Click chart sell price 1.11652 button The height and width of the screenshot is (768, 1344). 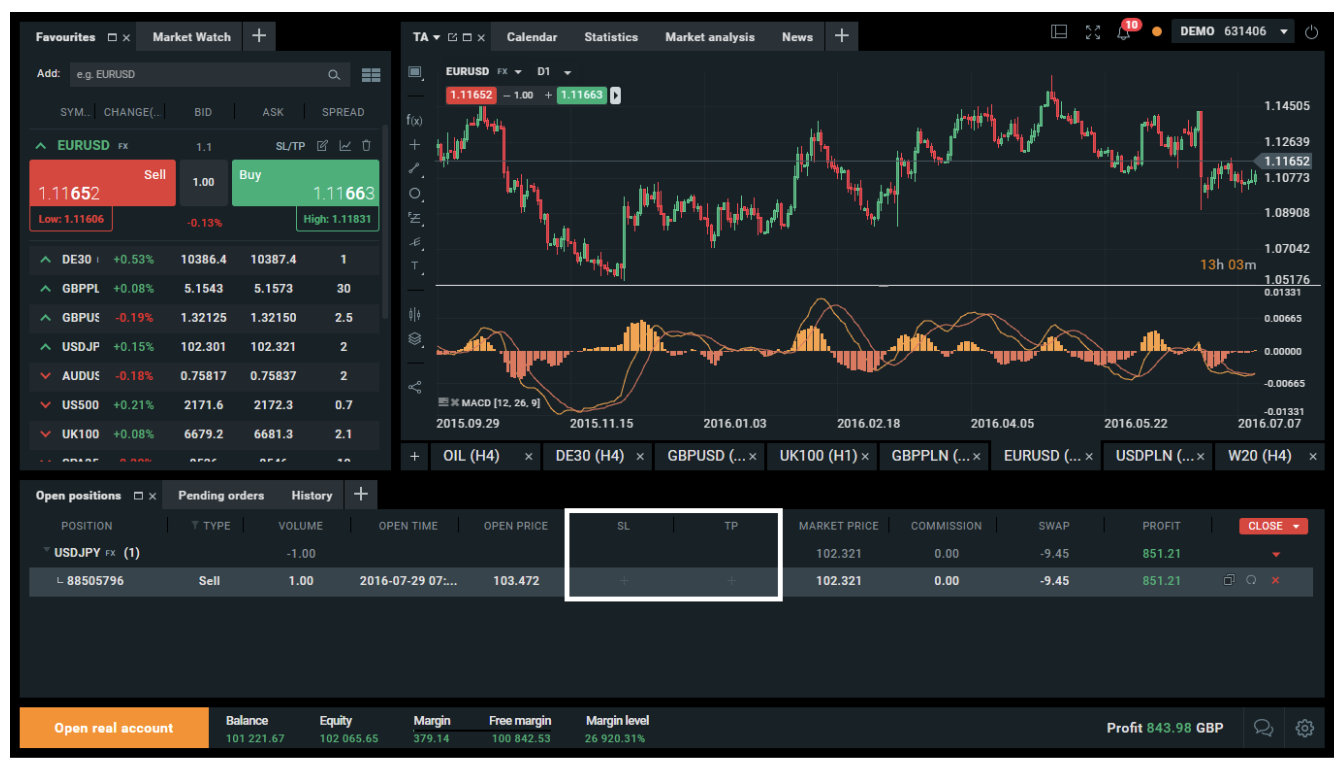(471, 95)
